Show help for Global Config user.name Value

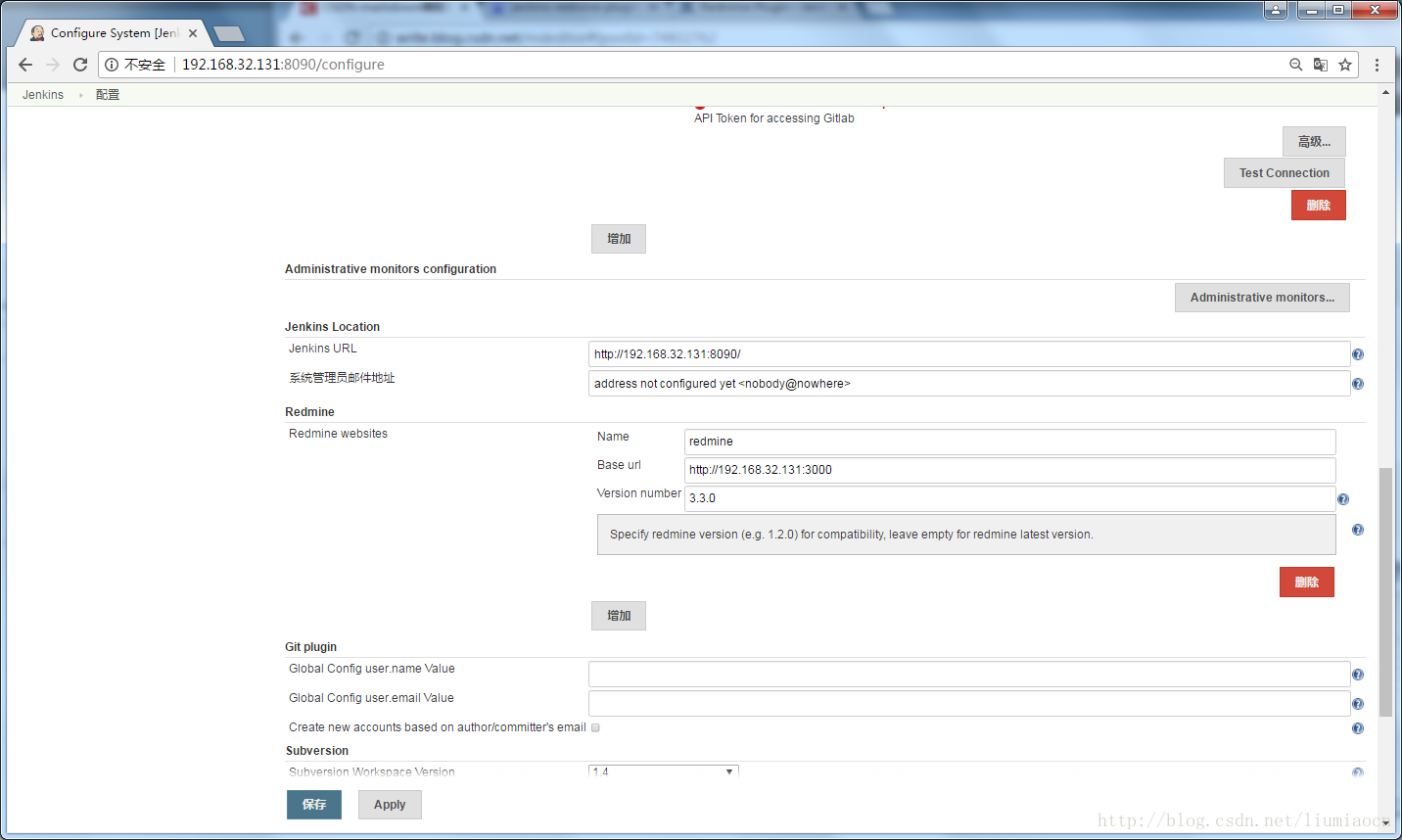coord(1358,675)
